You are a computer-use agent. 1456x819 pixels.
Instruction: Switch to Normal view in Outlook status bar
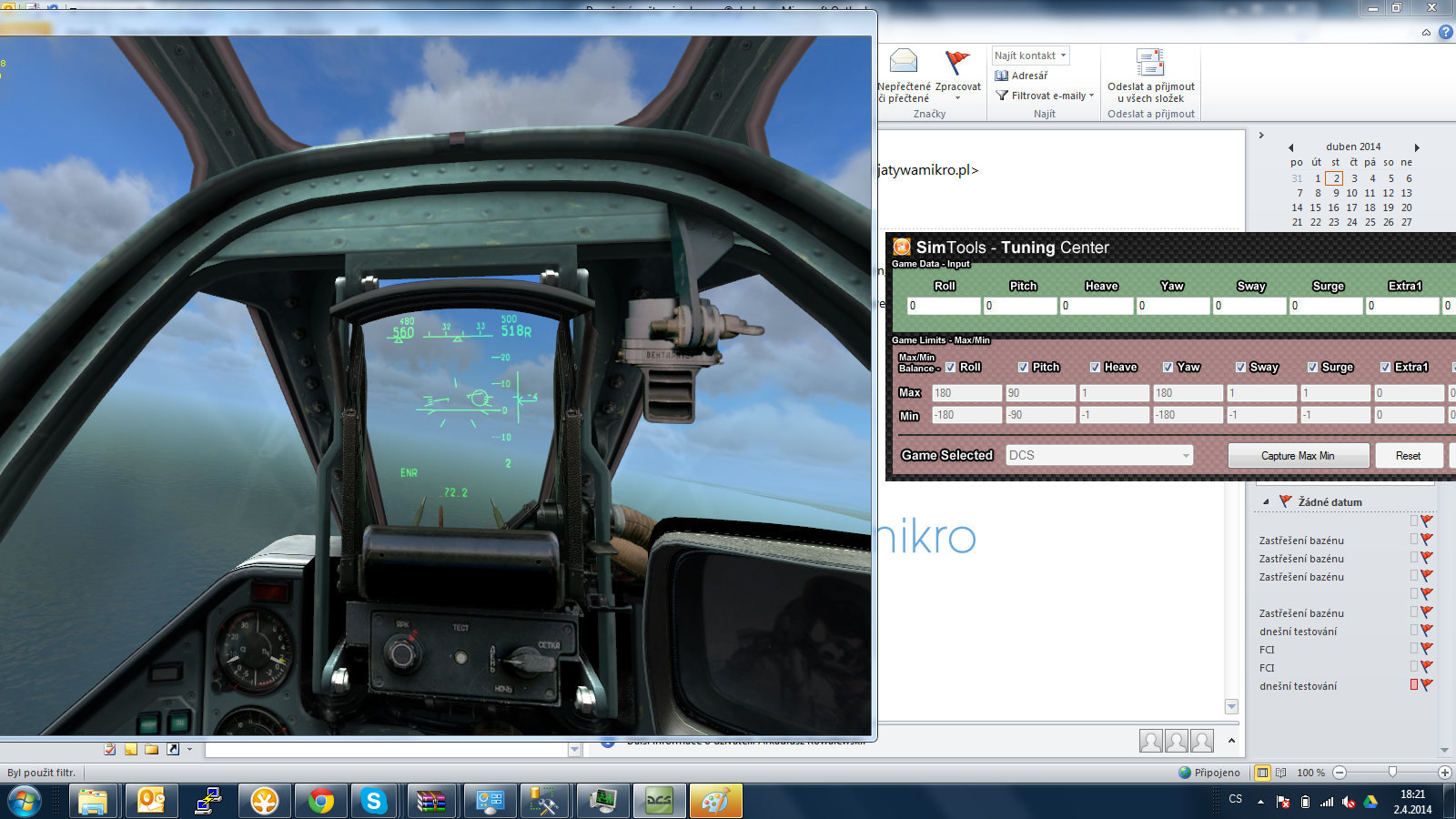click(1262, 773)
